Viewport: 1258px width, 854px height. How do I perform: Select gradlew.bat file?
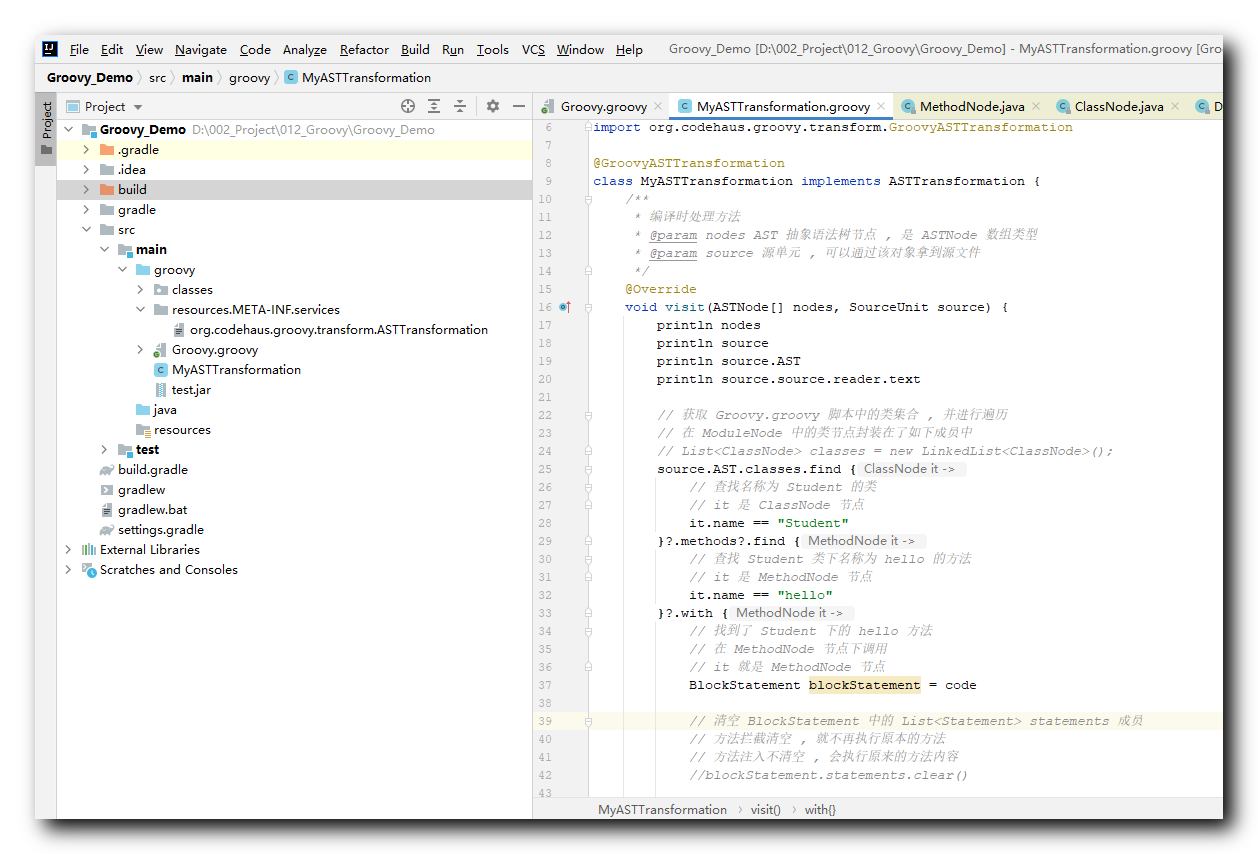point(152,509)
